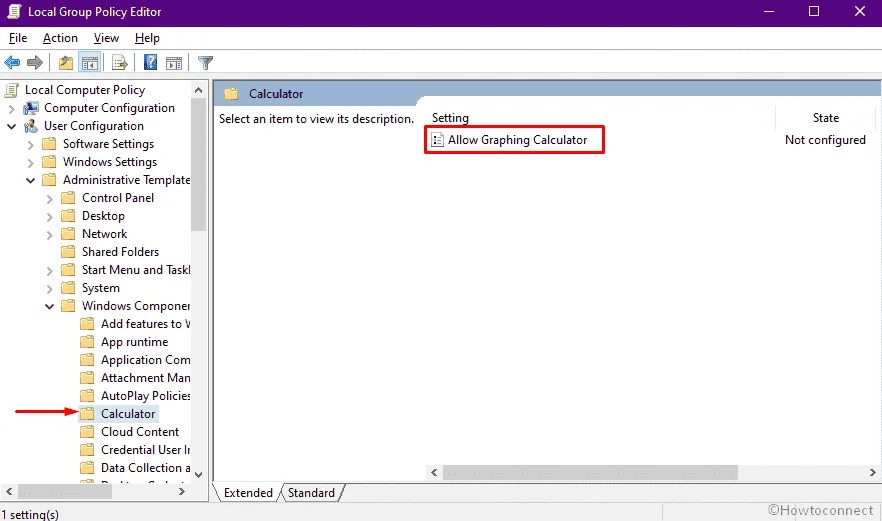Screen dimensions: 882x521
Task: Click the Local Computer Policy root icon
Action: [12, 90]
